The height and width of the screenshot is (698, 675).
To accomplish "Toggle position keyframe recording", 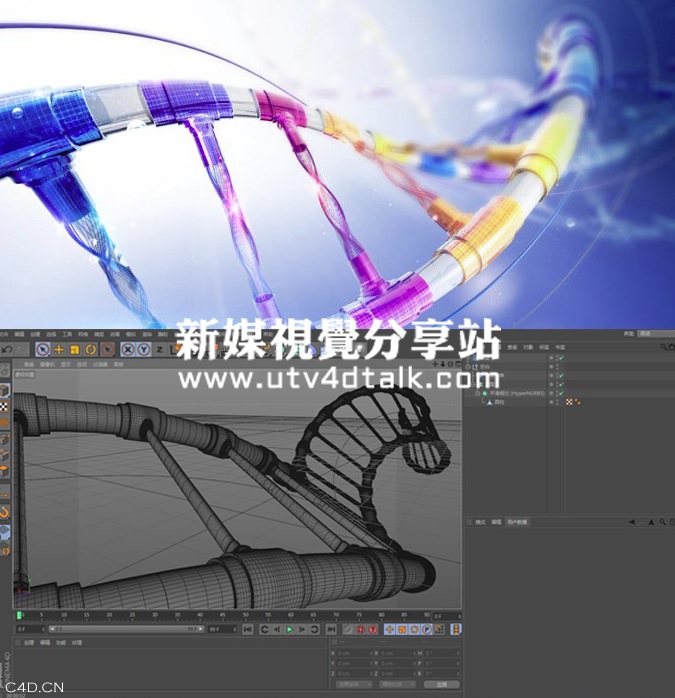I will [390, 629].
